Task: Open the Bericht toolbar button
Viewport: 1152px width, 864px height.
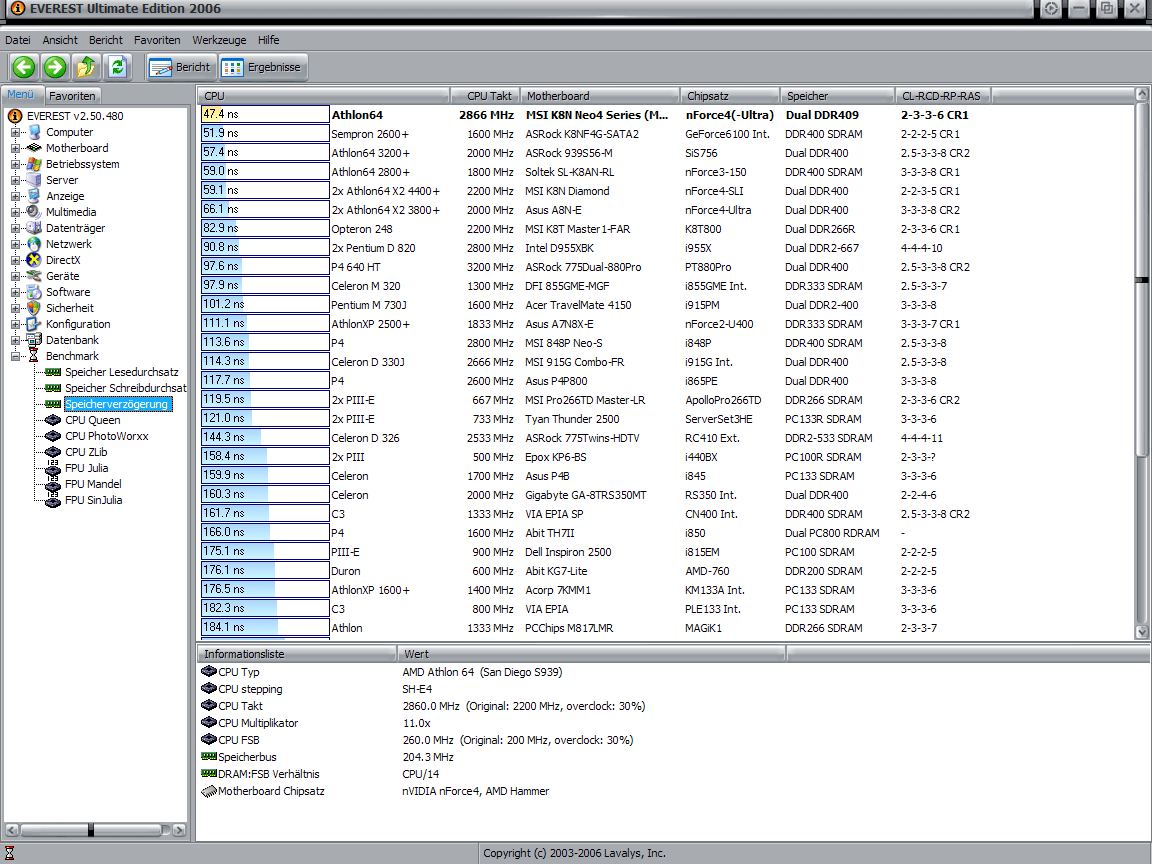Action: [x=180, y=67]
